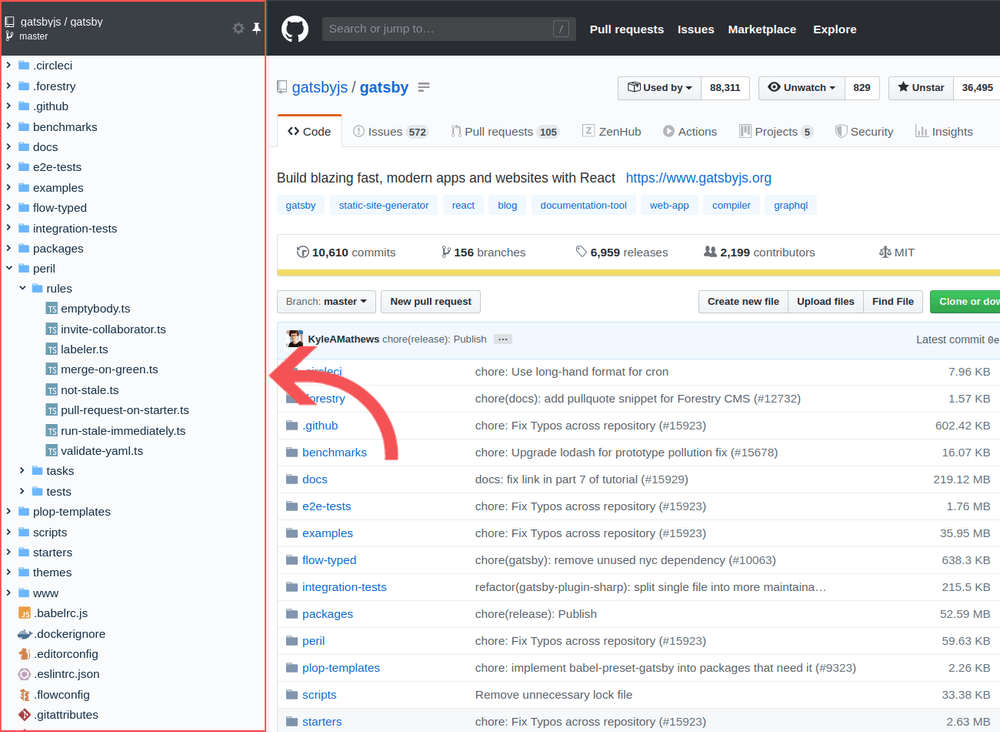Switch to the Issues tab

[x=384, y=131]
